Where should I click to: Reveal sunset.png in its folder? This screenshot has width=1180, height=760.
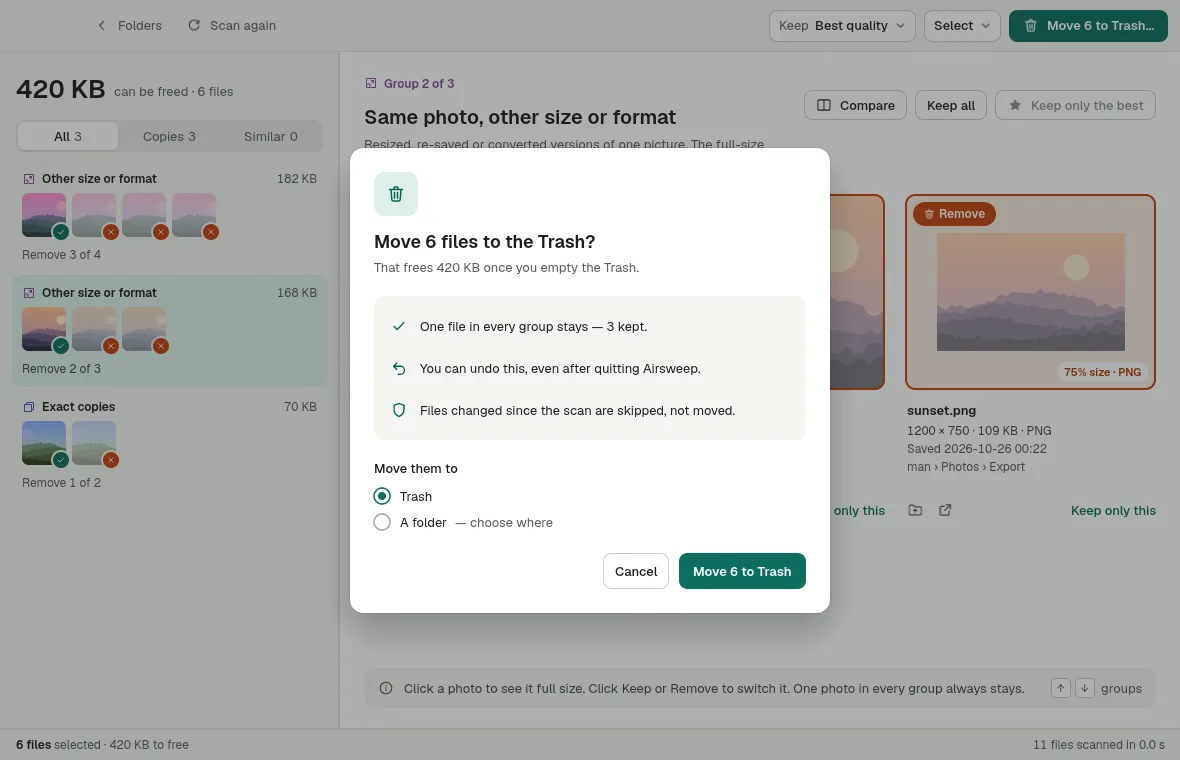(x=915, y=510)
